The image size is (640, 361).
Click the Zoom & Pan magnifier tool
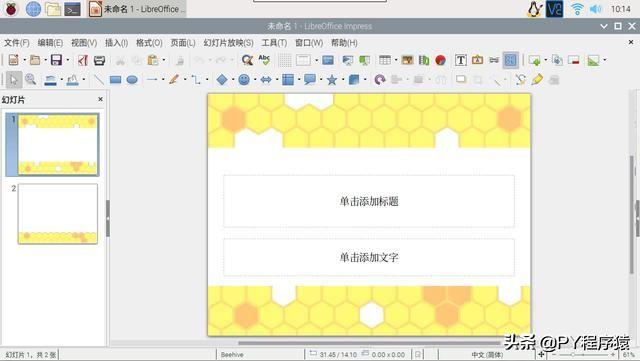point(31,80)
